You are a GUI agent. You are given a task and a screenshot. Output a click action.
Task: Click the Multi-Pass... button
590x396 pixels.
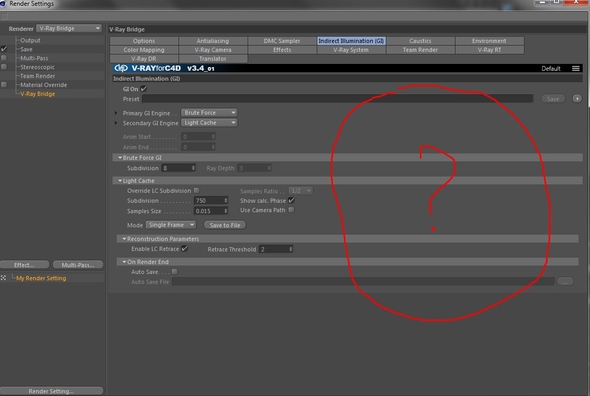point(78,265)
